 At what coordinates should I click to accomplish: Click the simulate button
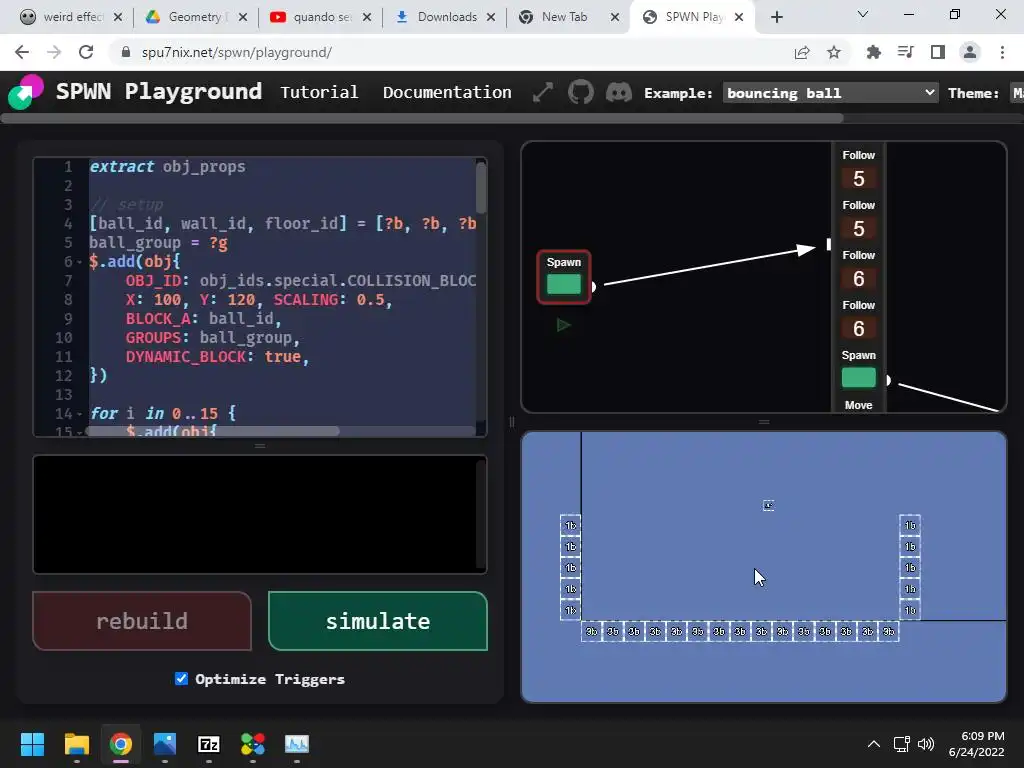[377, 620]
